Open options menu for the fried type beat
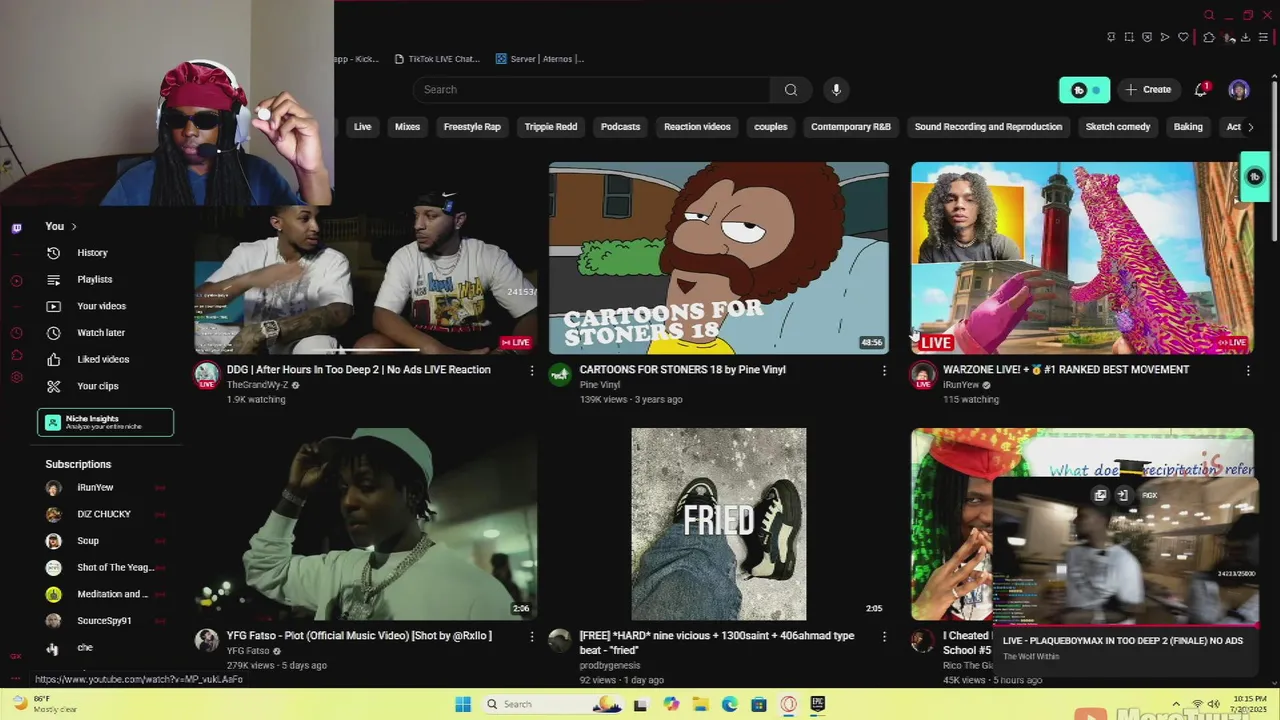Viewport: 1280px width, 720px height. pyautogui.click(x=884, y=636)
